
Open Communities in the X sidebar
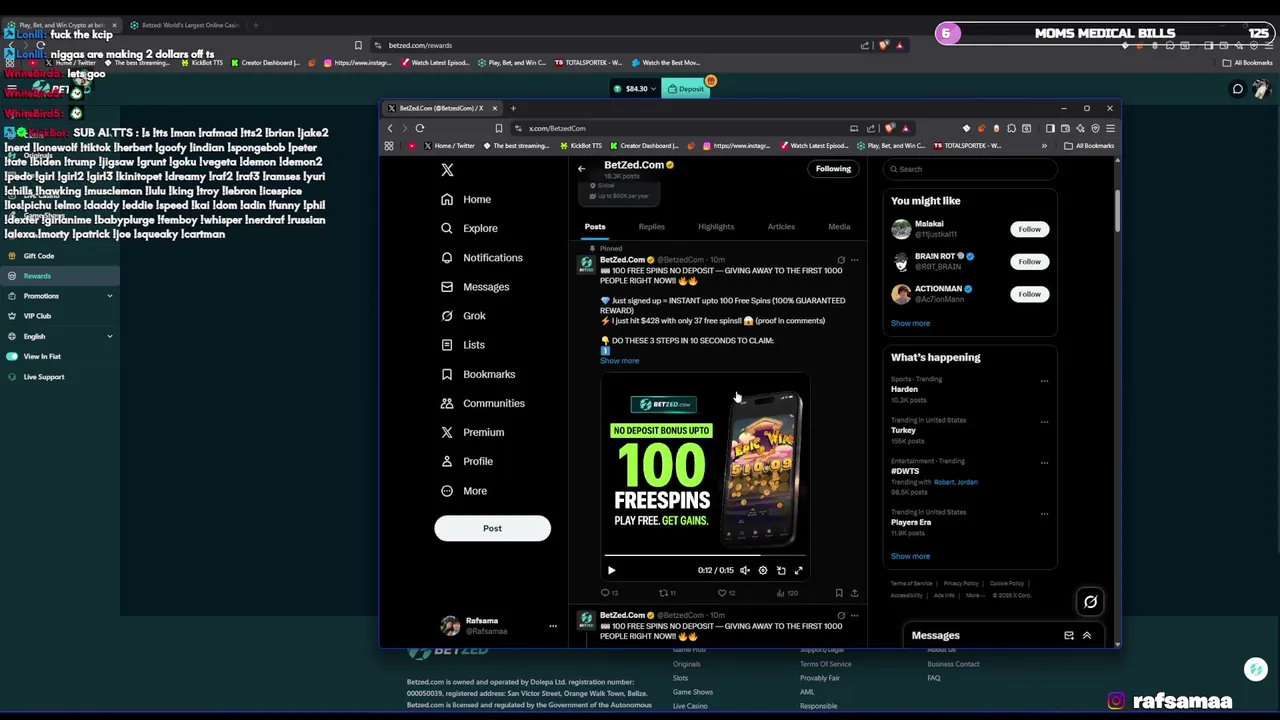pyautogui.click(x=482, y=403)
